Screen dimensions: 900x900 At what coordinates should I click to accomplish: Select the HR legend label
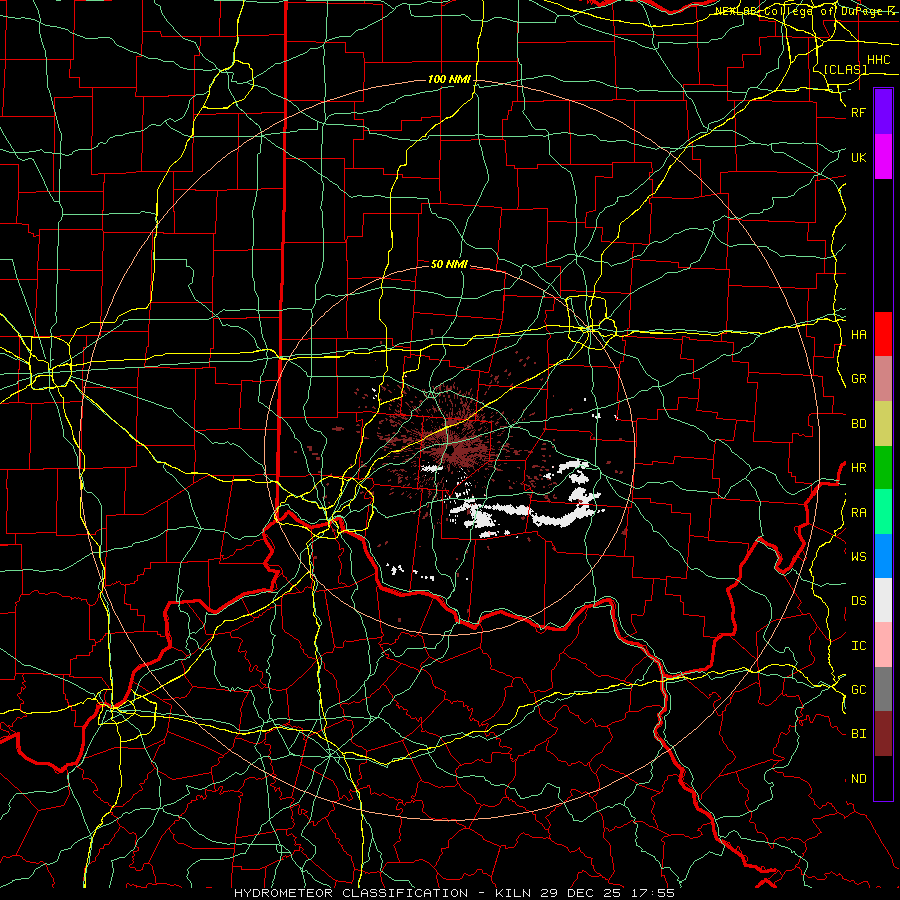[x=858, y=468]
